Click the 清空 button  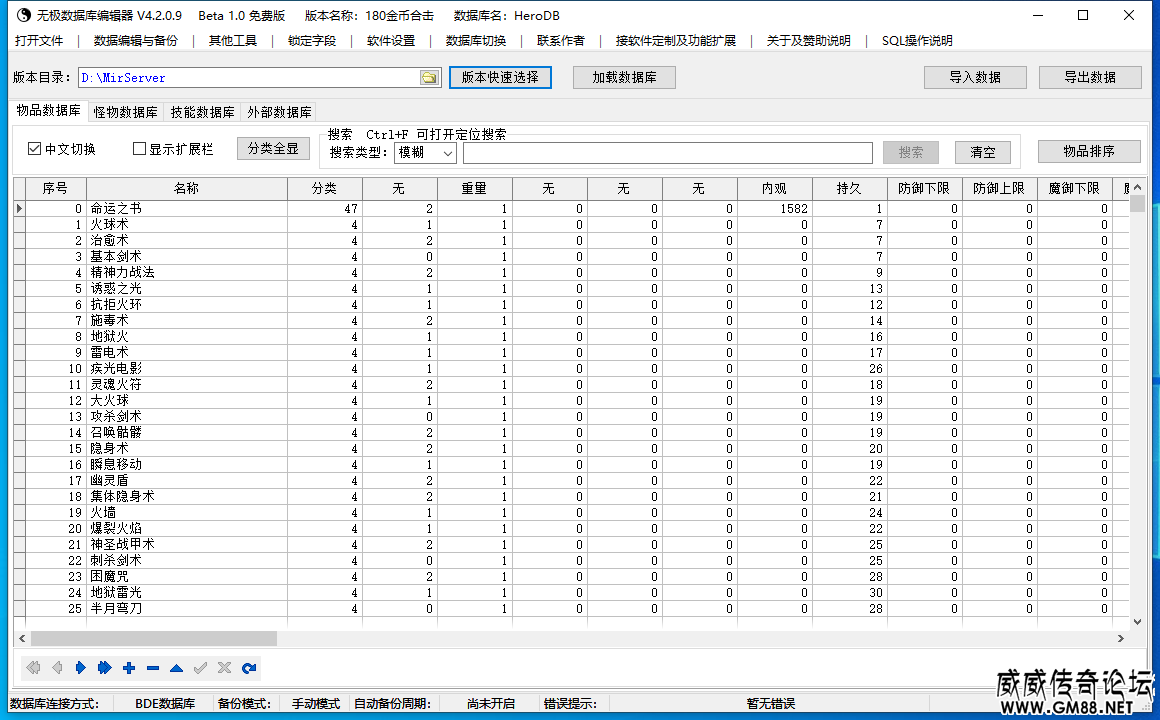tap(982, 152)
